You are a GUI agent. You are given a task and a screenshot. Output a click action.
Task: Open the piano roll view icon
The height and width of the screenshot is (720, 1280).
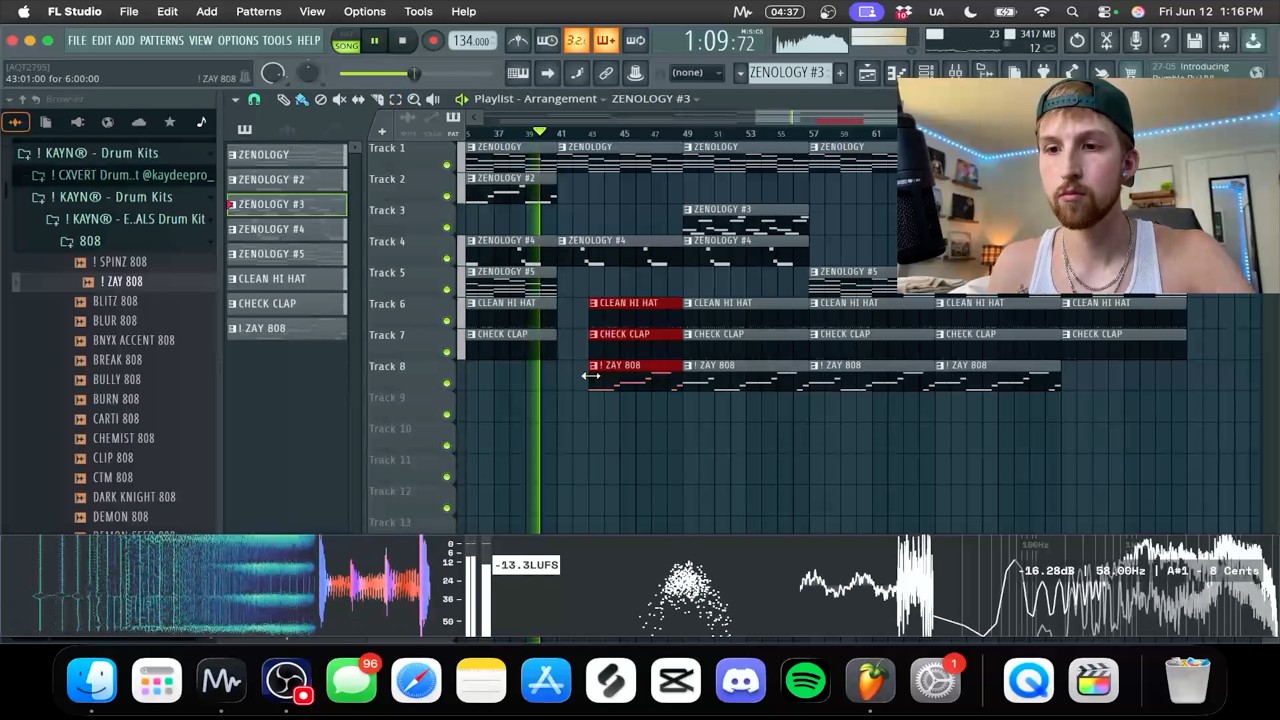(x=897, y=72)
